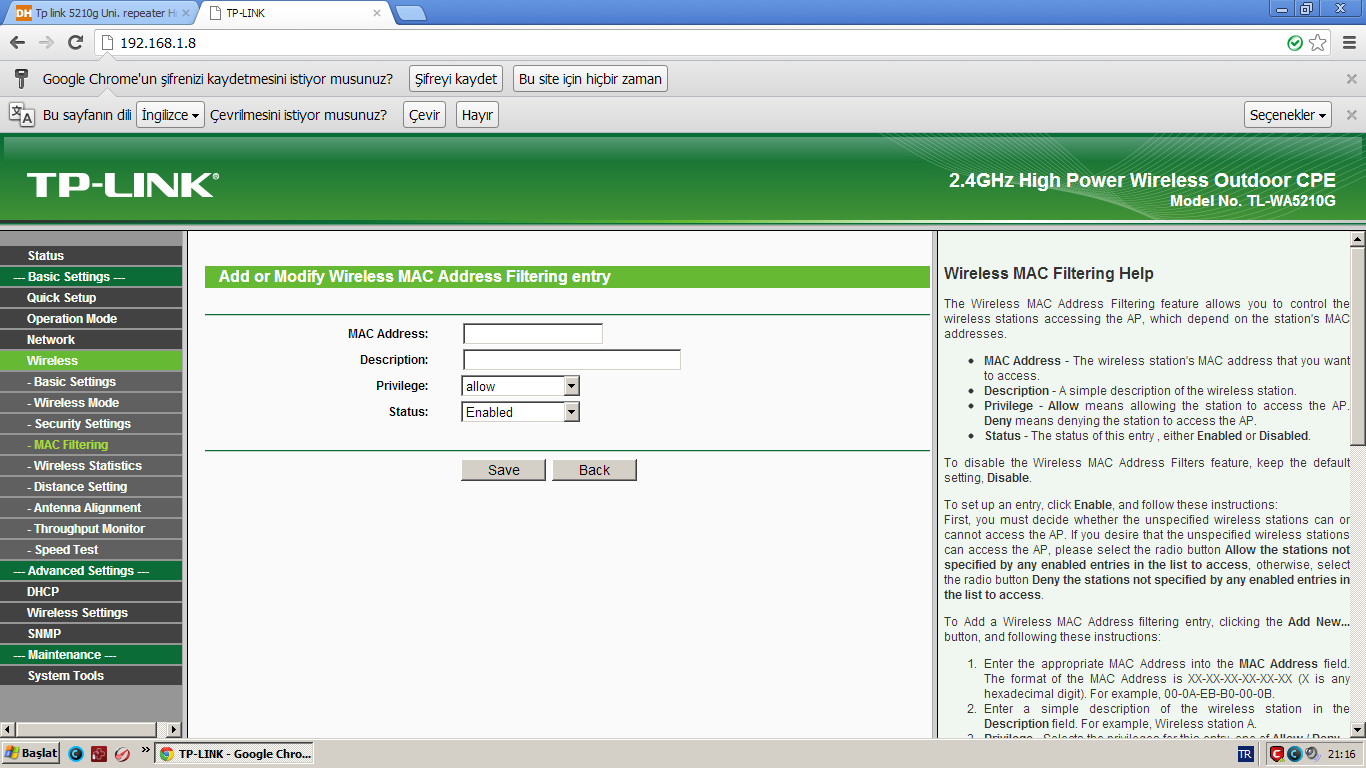
Task: Open Throughput Monitor submenu
Action: pyautogui.click(x=91, y=529)
